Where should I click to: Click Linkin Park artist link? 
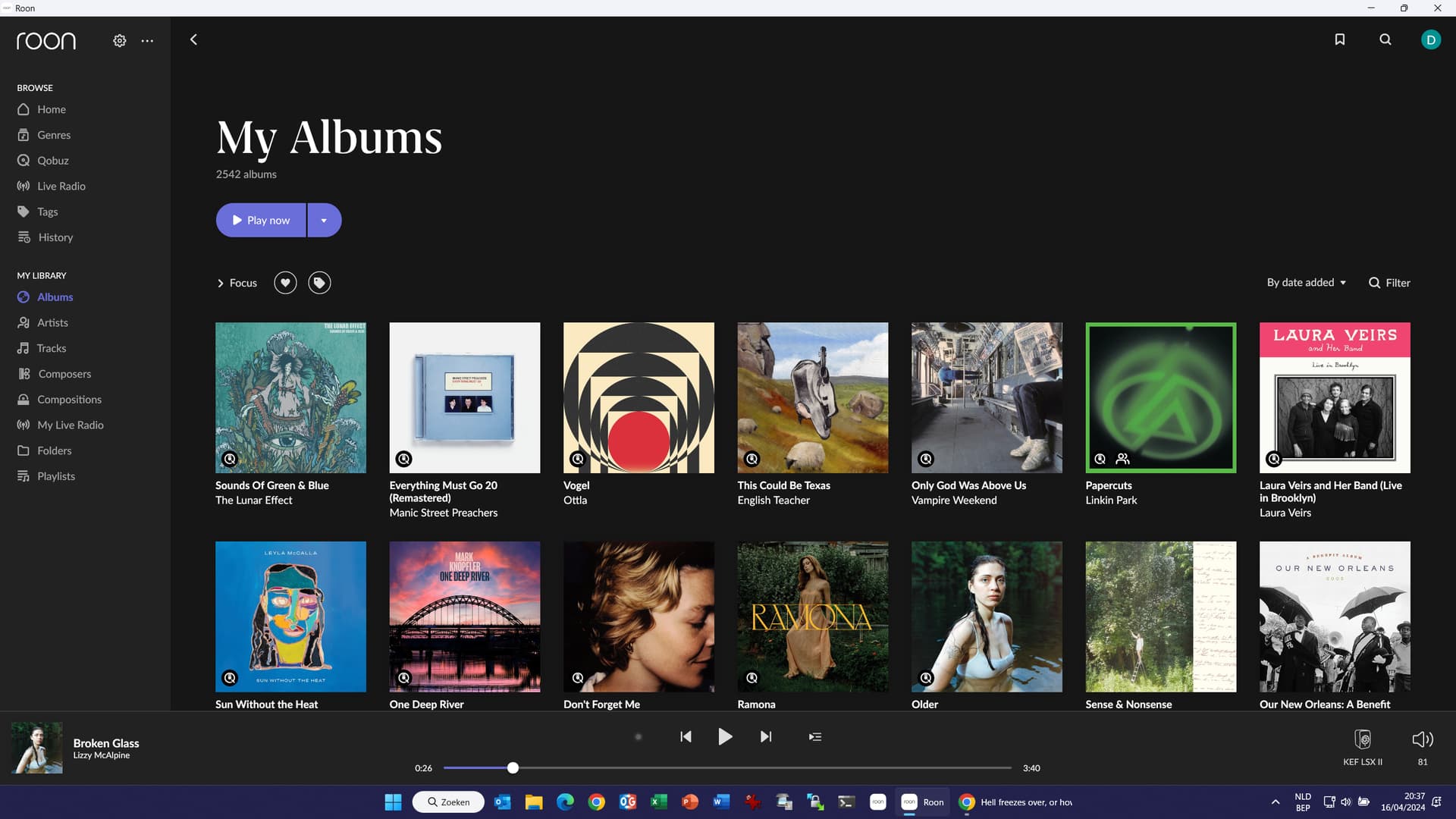point(1111,500)
